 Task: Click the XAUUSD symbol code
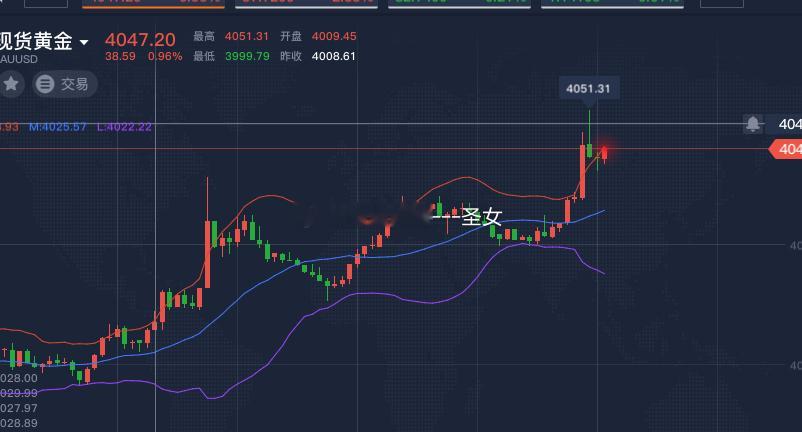[x=18, y=59]
